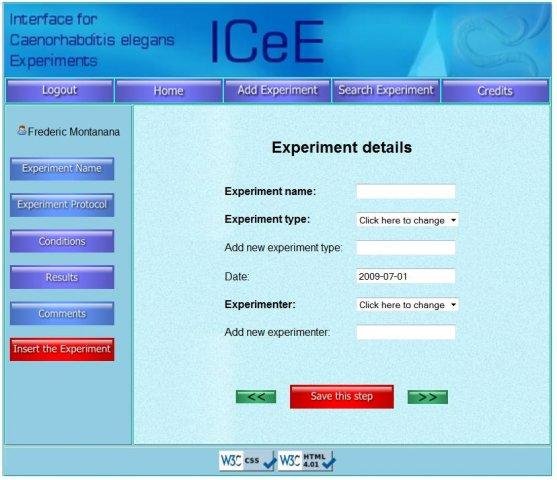The height and width of the screenshot is (480, 557).
Task: Open the Experimenter dropdown
Action: point(407,305)
